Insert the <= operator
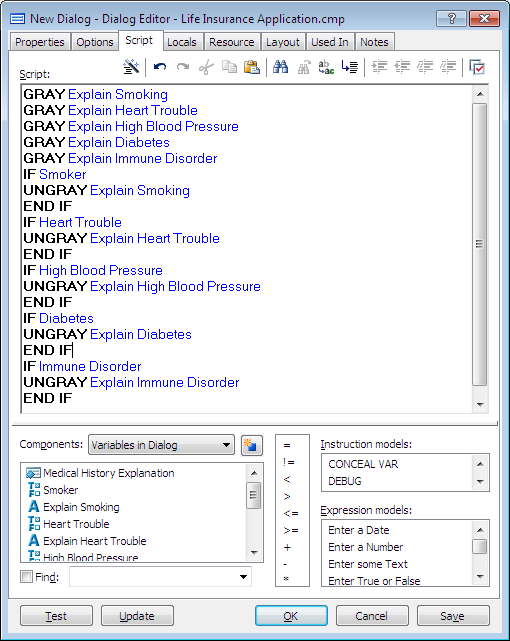Image resolution: width=510 pixels, height=641 pixels. 291,513
